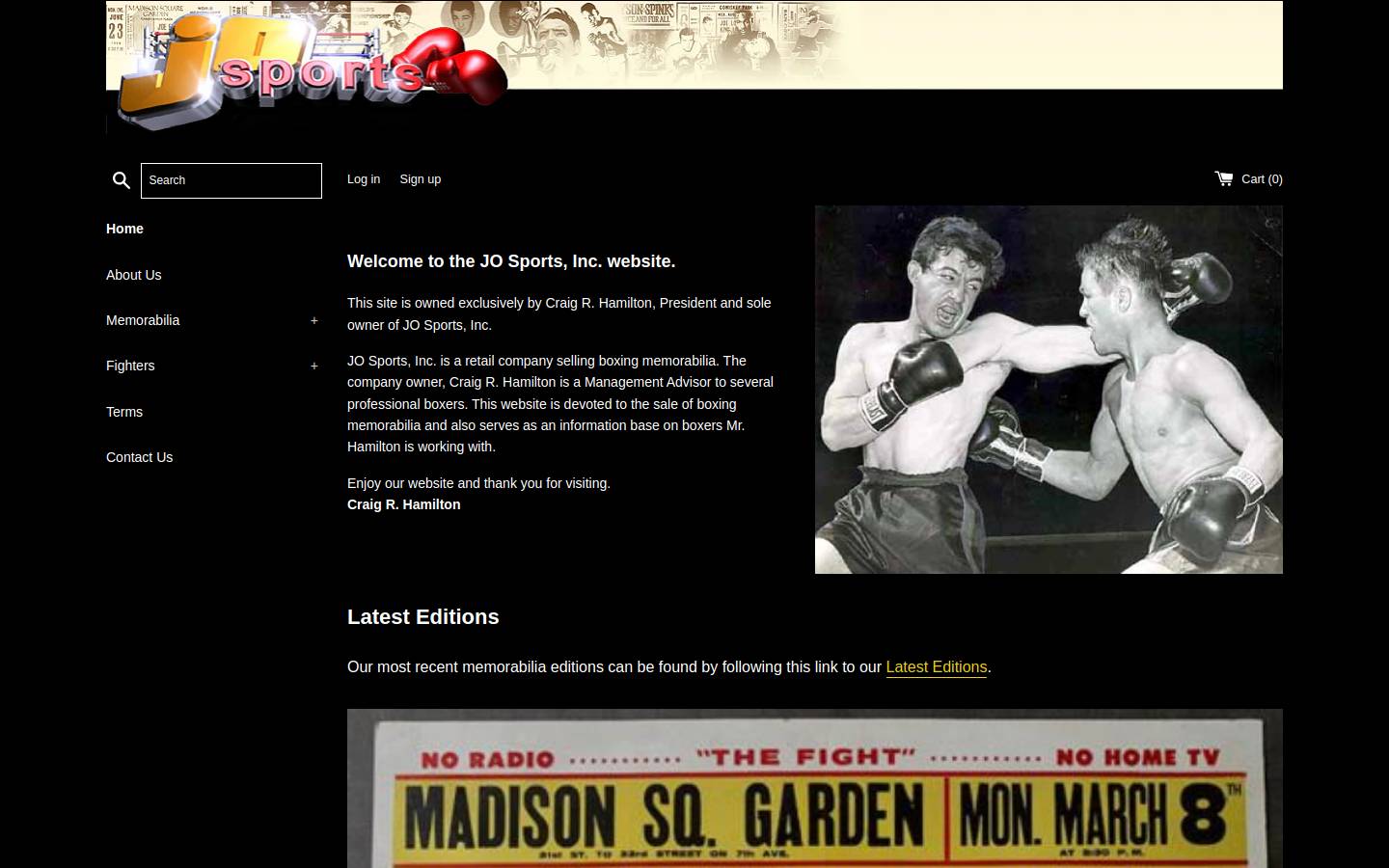Open Fighters menu item

(x=130, y=366)
